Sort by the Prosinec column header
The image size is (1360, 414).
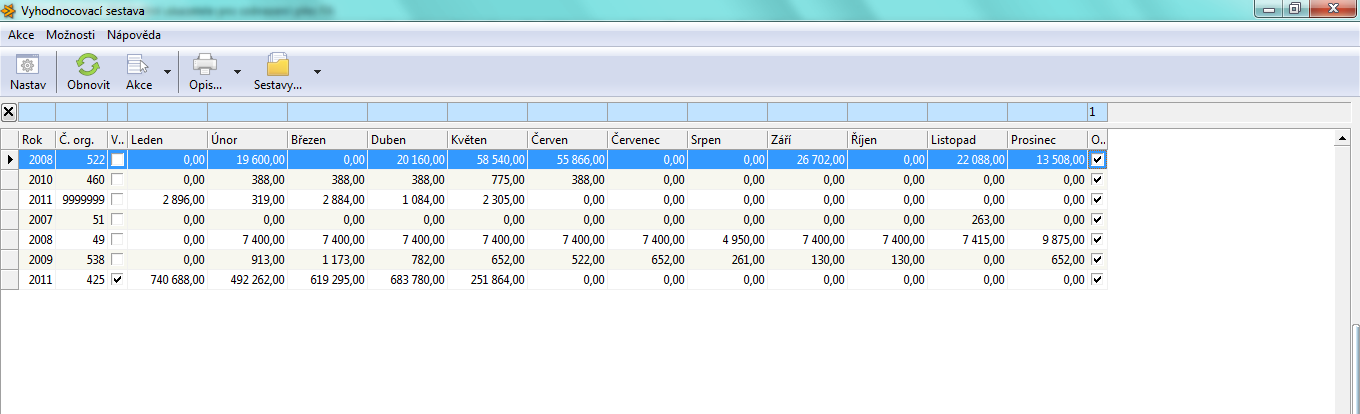pyautogui.click(x=1047, y=140)
